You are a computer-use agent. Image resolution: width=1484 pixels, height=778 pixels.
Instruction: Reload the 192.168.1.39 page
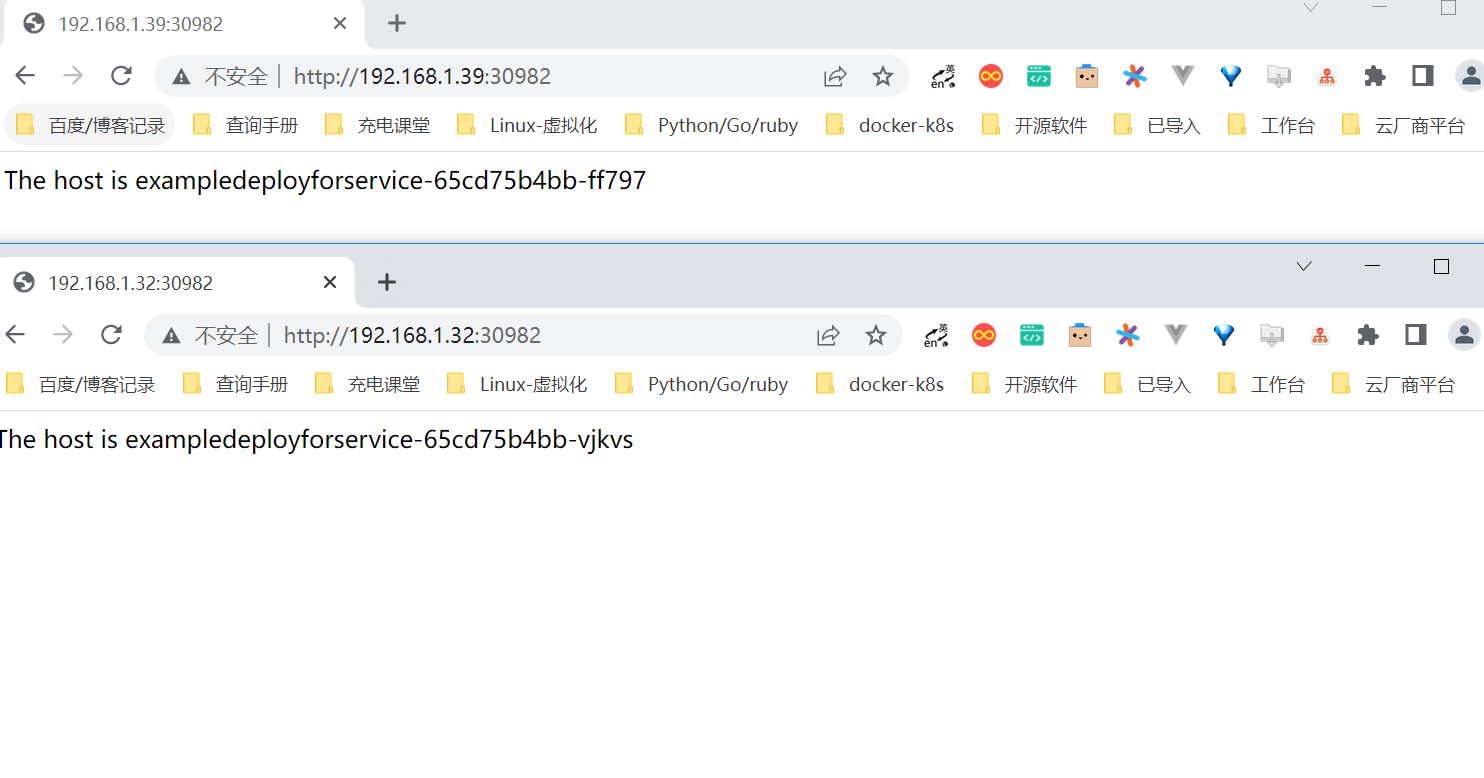tap(121, 76)
